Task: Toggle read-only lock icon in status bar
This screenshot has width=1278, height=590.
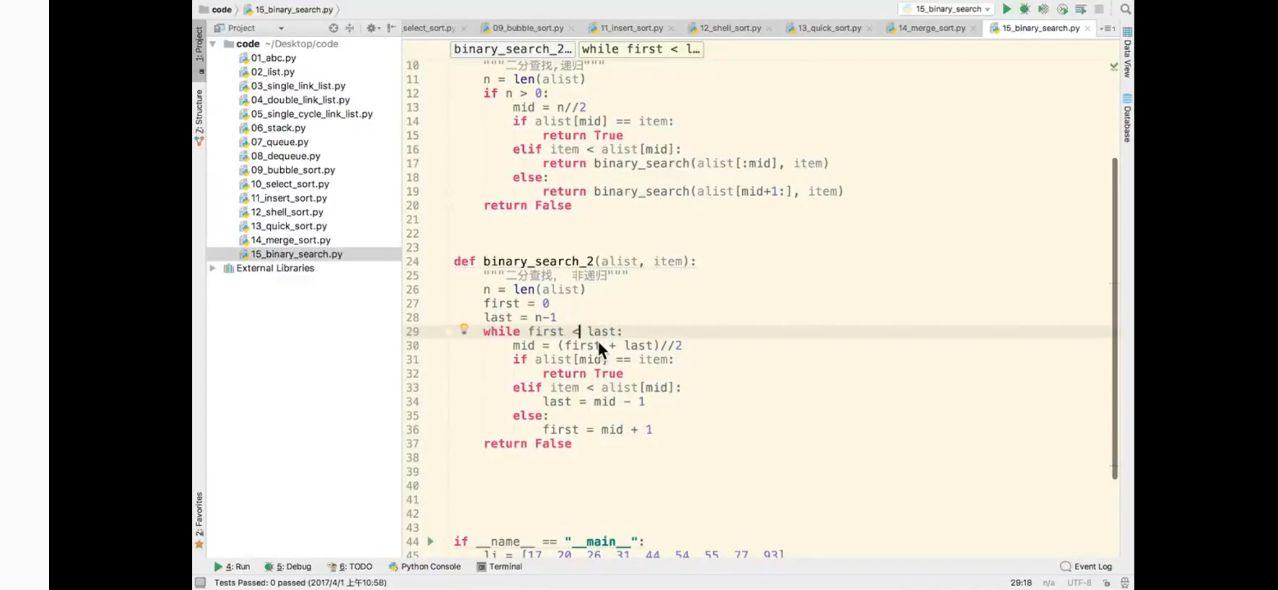Action: click(x=1108, y=582)
